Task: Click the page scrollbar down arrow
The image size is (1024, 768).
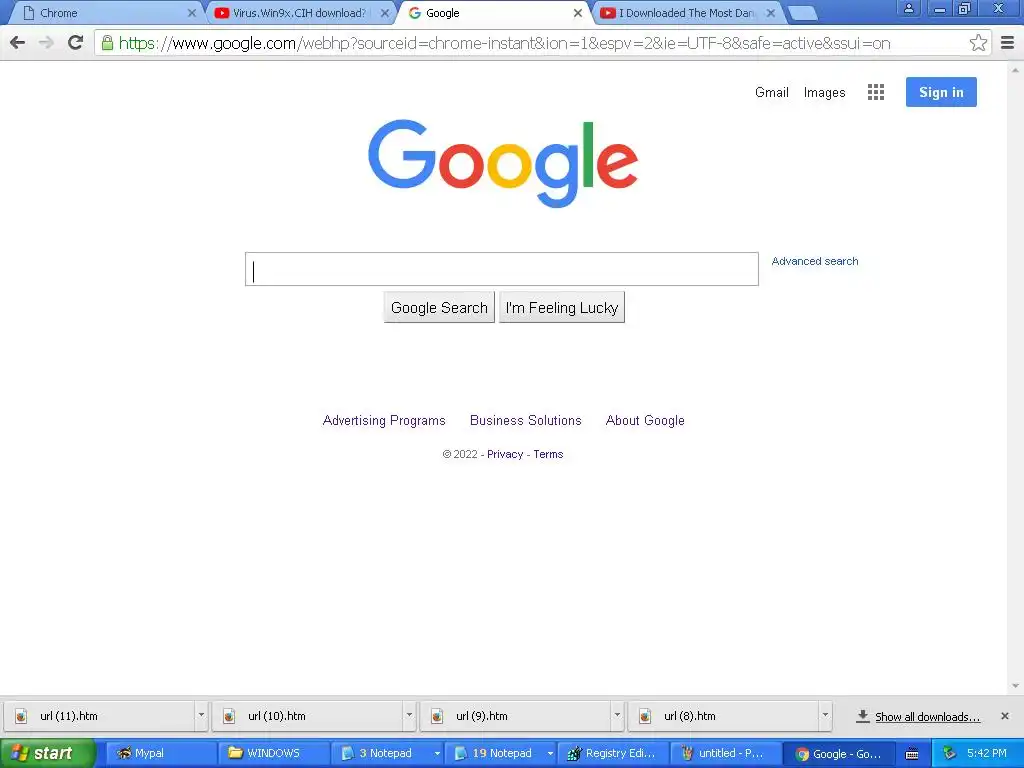Action: [x=1015, y=686]
